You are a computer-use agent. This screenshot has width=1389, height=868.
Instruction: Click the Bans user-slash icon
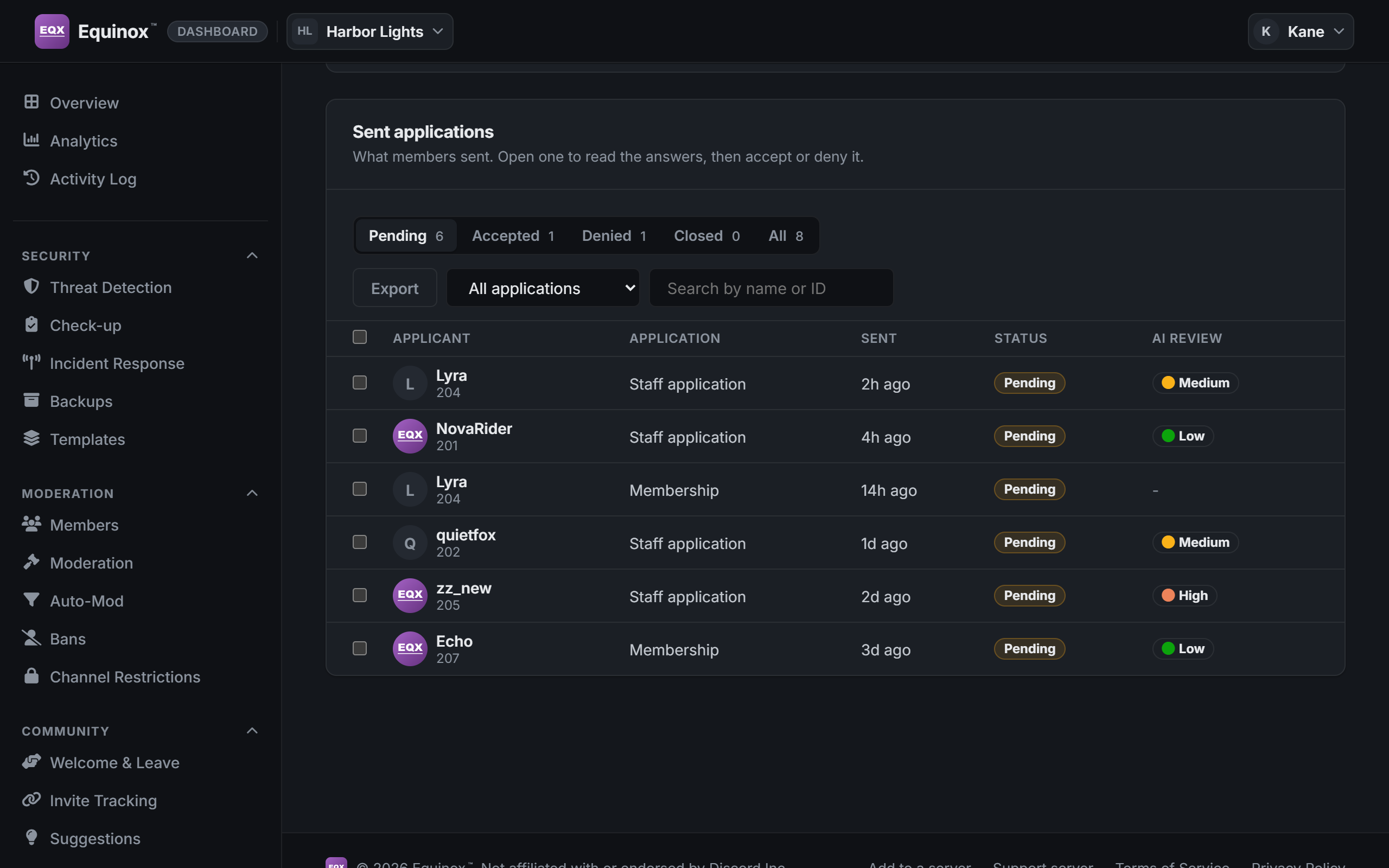tap(31, 637)
